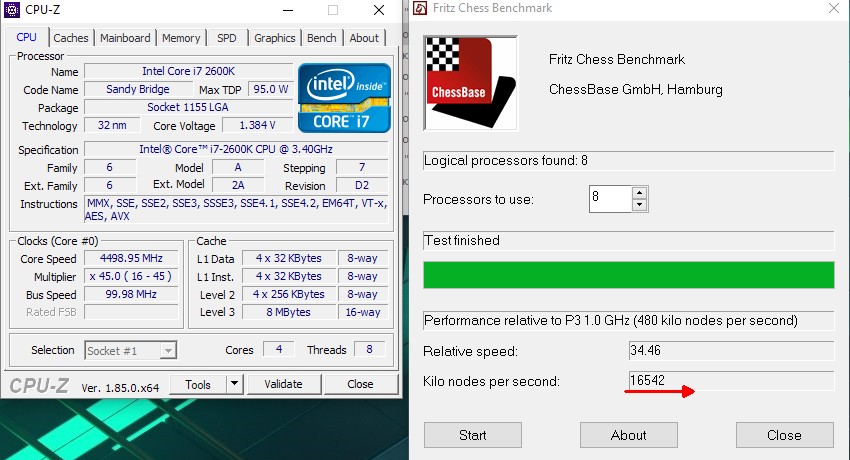Click the Code Name value Sandy Bridge

tap(138, 89)
